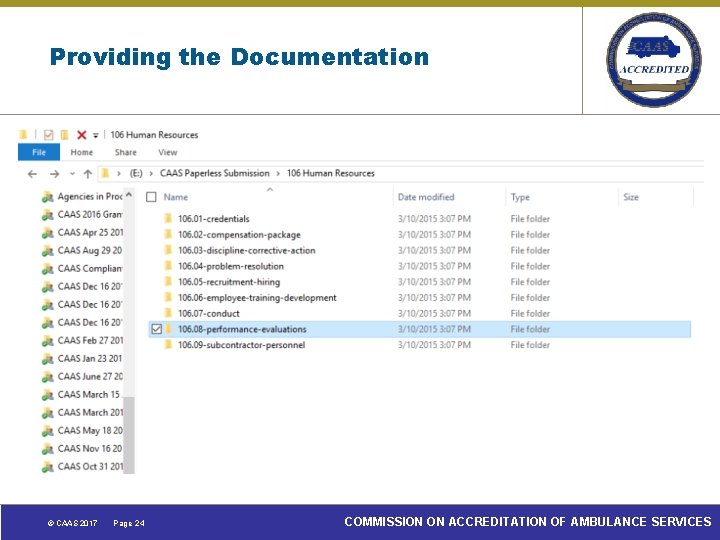Click the 106.02-compensation-package name

tap(239, 235)
